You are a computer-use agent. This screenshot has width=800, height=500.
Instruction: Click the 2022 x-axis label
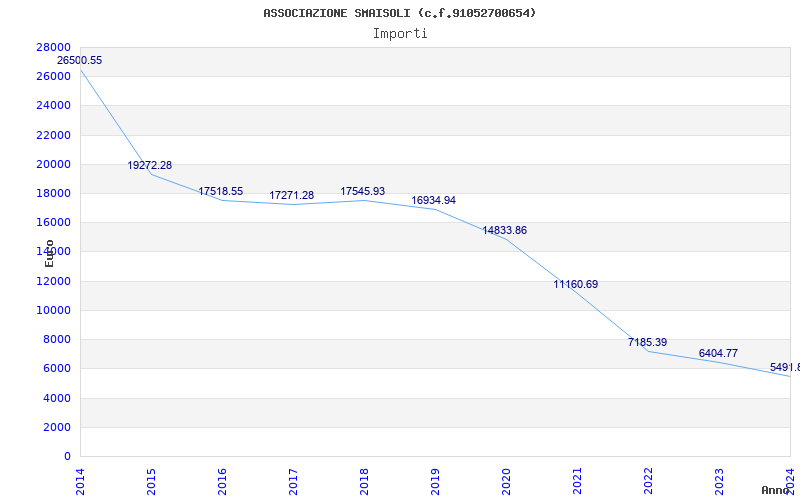coord(648,482)
